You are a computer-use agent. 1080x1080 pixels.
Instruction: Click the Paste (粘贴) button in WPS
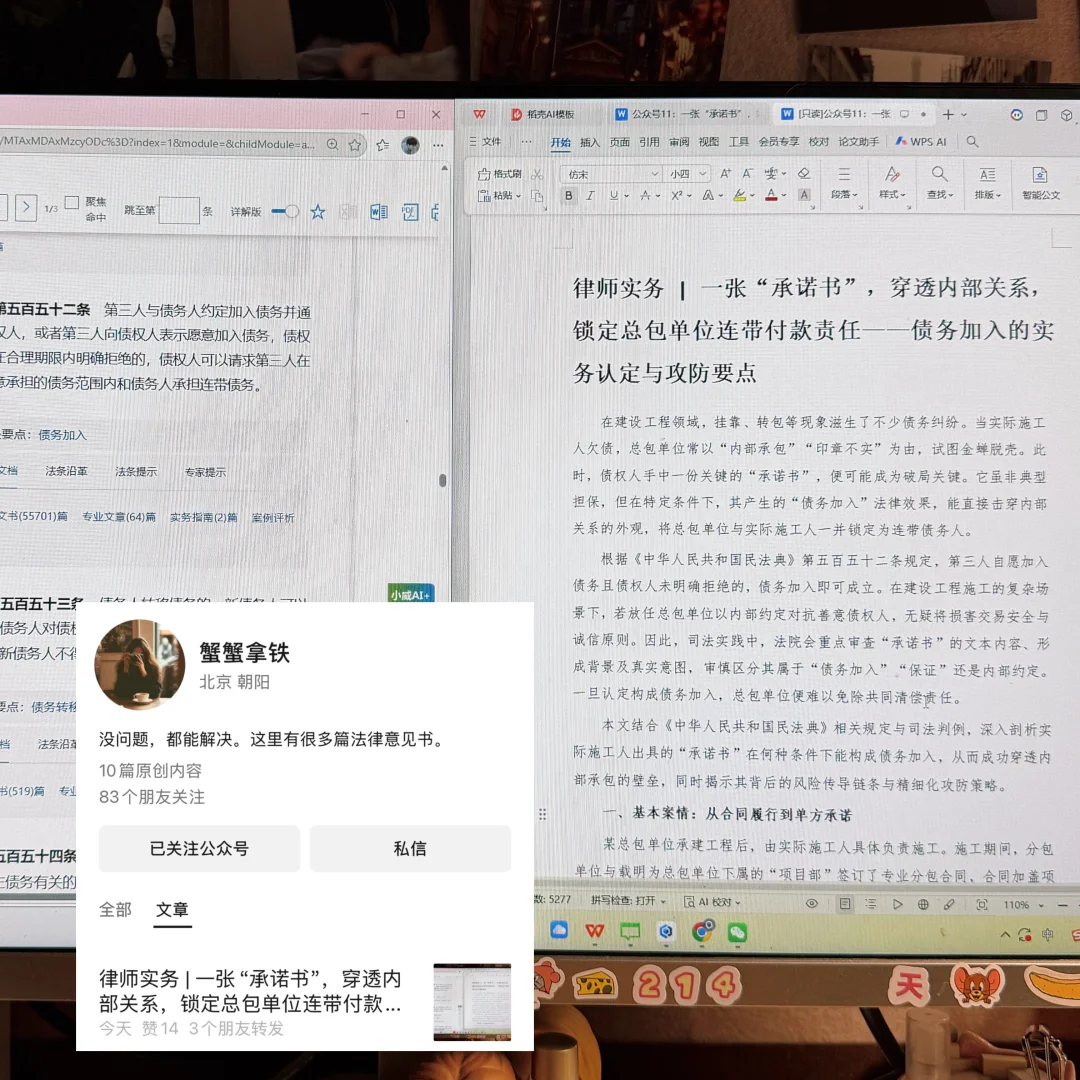click(500, 196)
